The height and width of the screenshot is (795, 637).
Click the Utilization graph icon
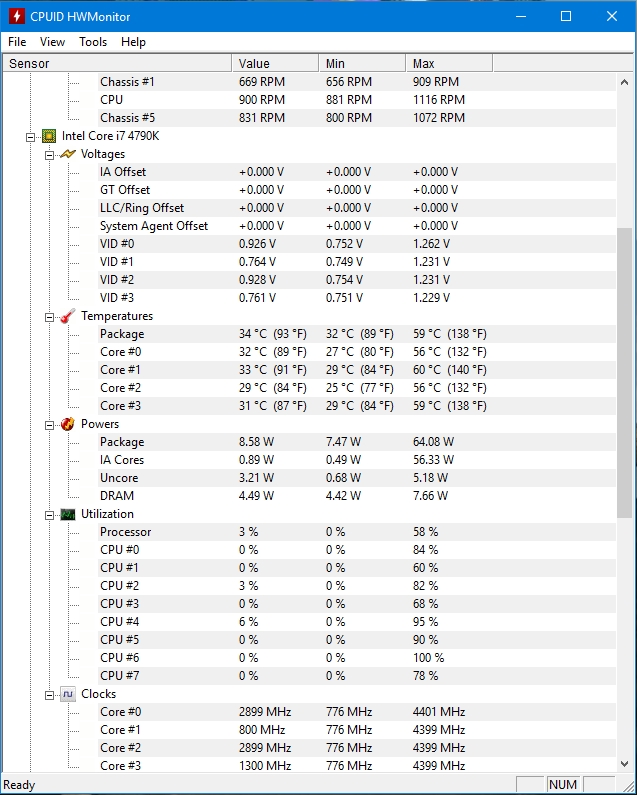coord(68,514)
